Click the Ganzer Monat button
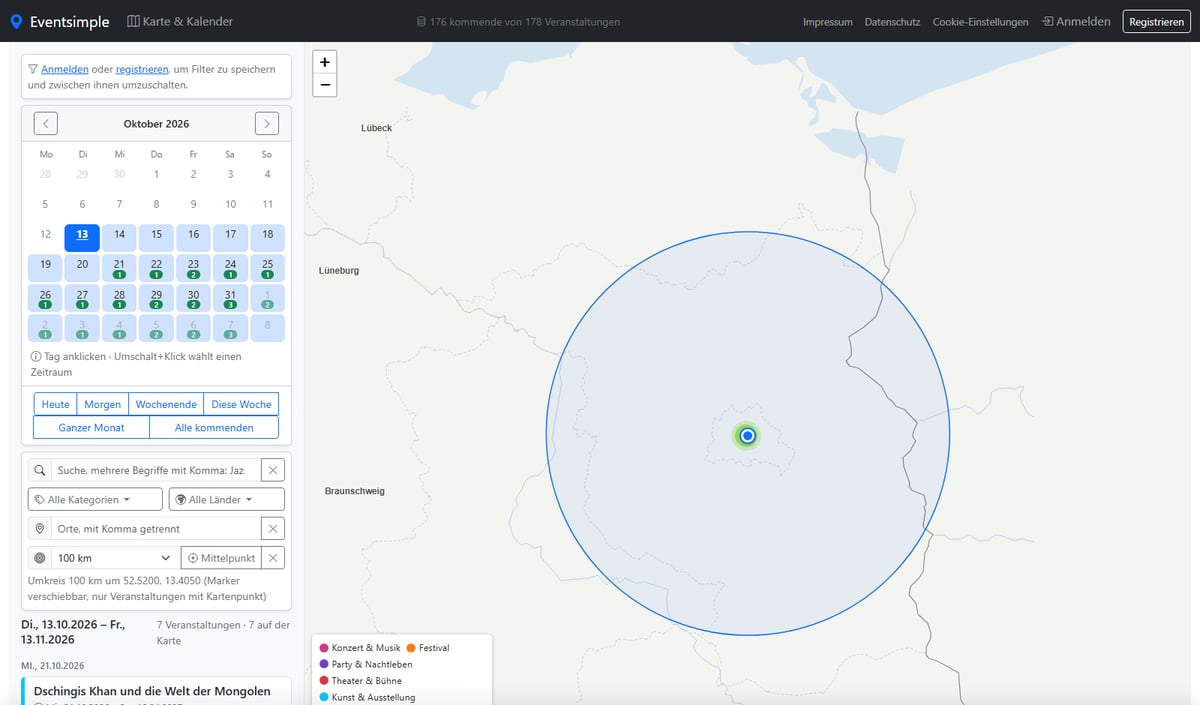This screenshot has width=1200, height=705. (91, 427)
